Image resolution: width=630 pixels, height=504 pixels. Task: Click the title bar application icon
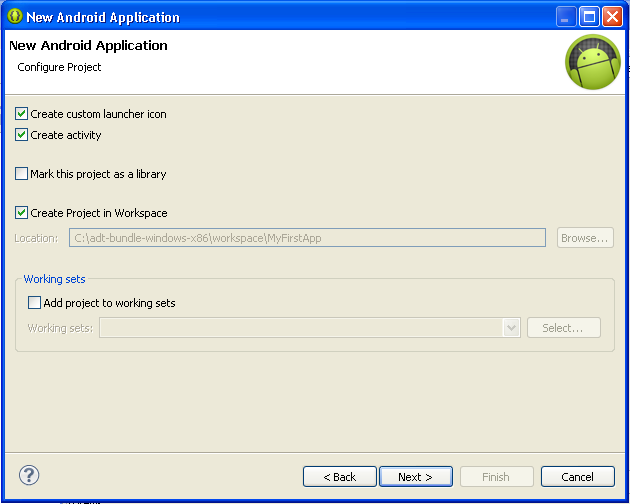point(15,16)
